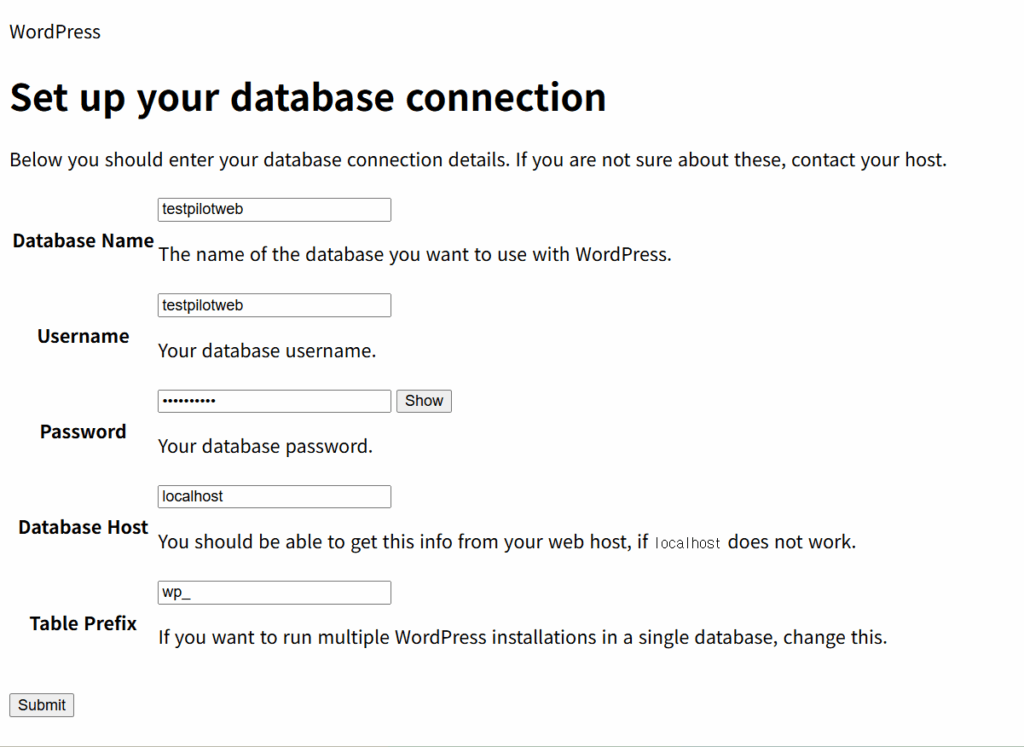The height and width of the screenshot is (747, 1024).
Task: Click the WordPress title text at top
Action: click(55, 32)
